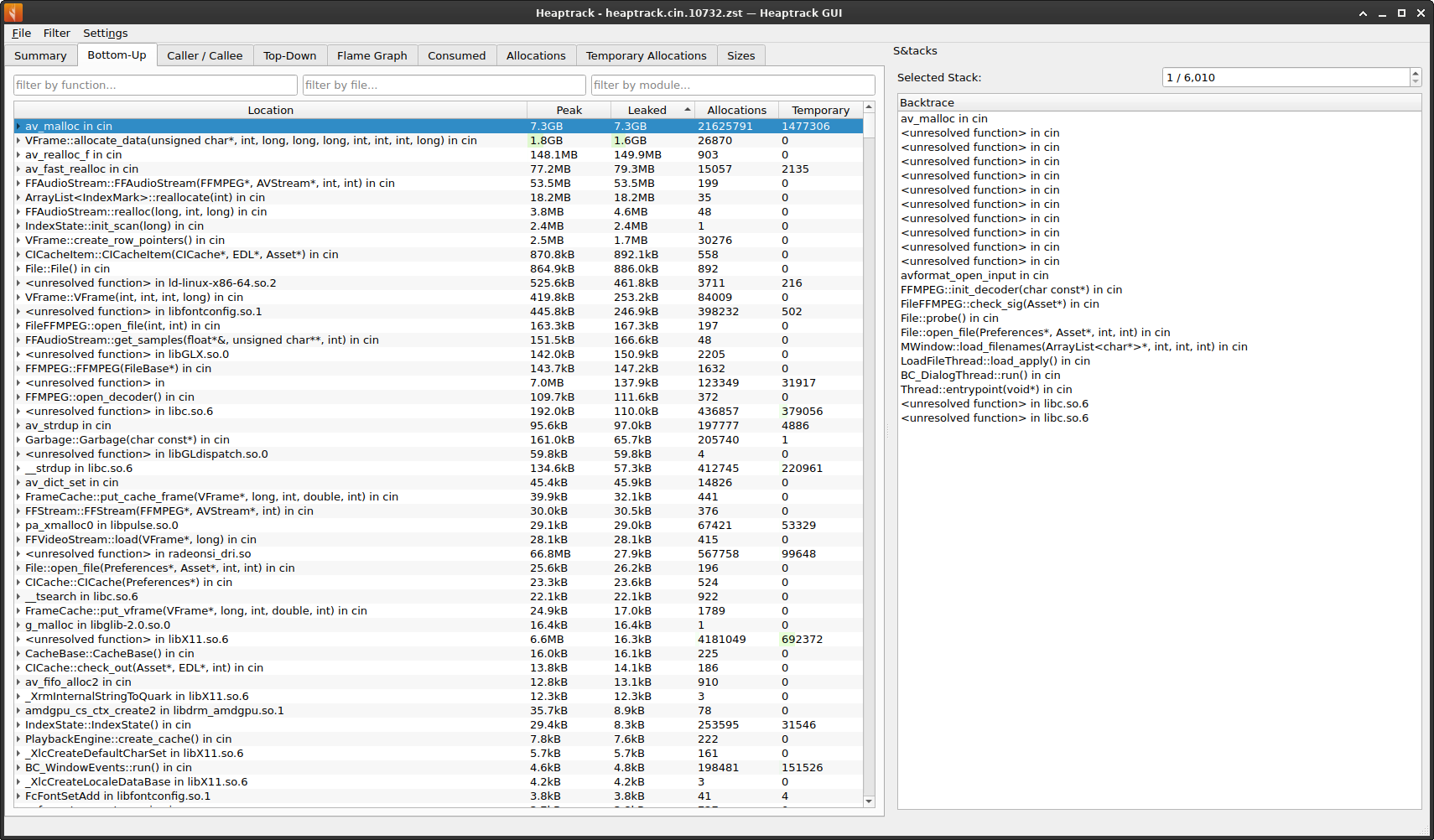Expand the av_realloc_f in cin row
The image size is (1434, 840).
coord(18,155)
